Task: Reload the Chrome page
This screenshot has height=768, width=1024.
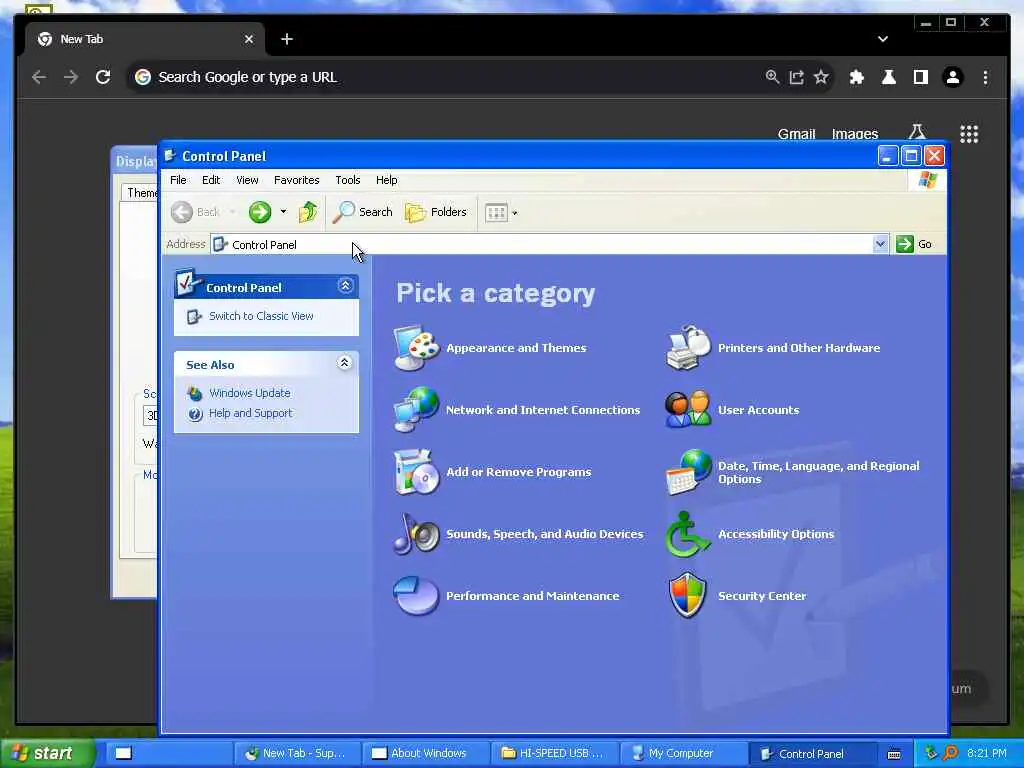Action: coord(103,77)
